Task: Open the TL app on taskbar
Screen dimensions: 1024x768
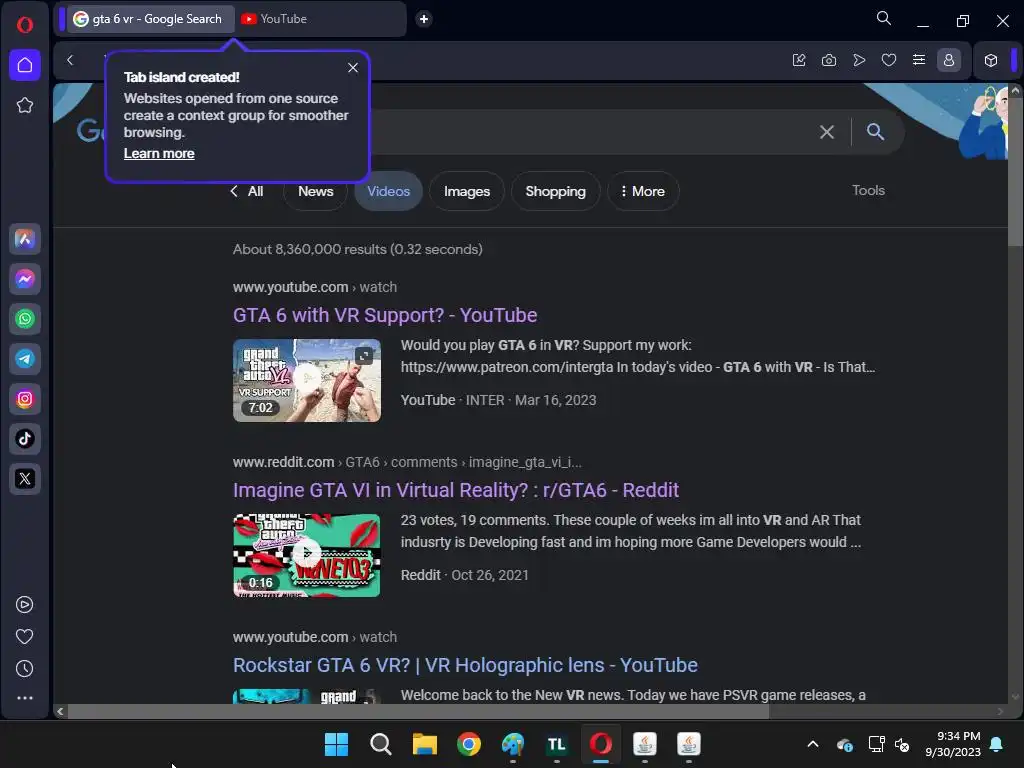Action: [x=556, y=744]
